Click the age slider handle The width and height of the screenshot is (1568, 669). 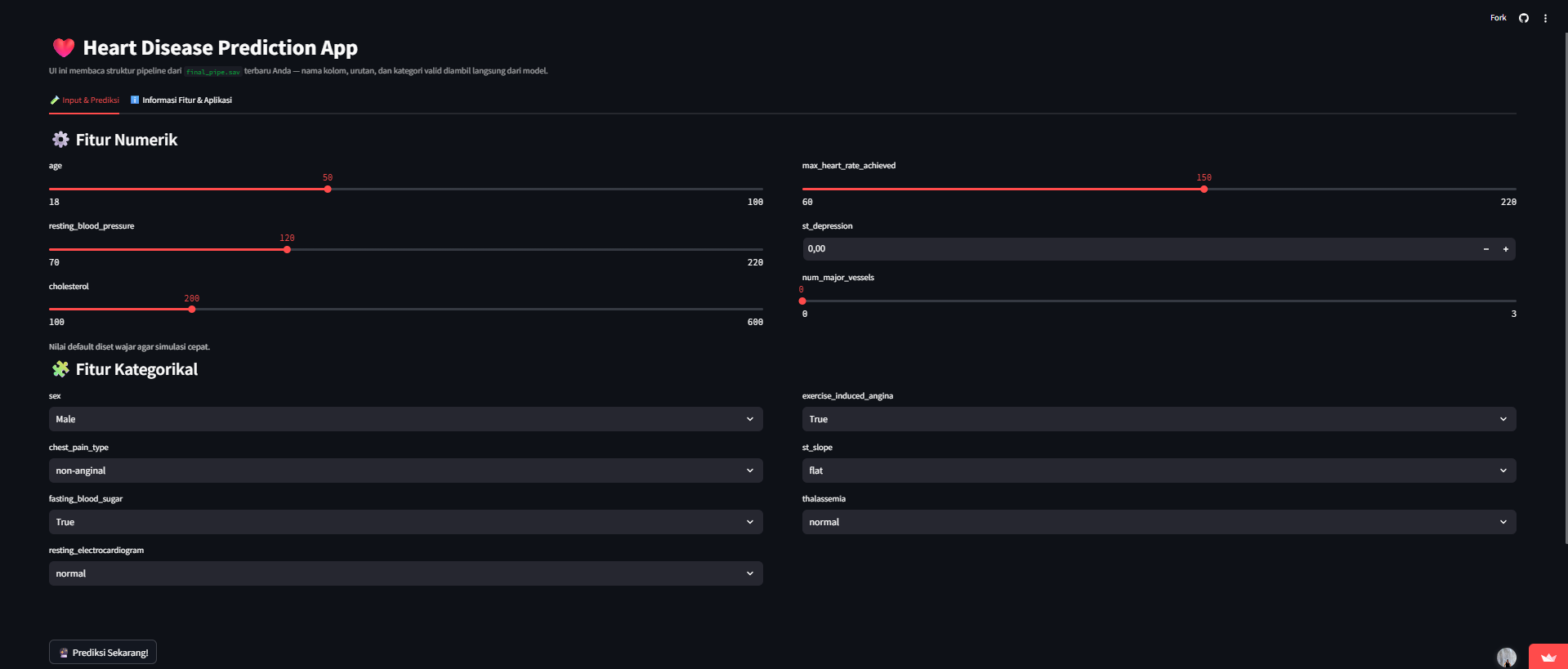pyautogui.click(x=328, y=190)
